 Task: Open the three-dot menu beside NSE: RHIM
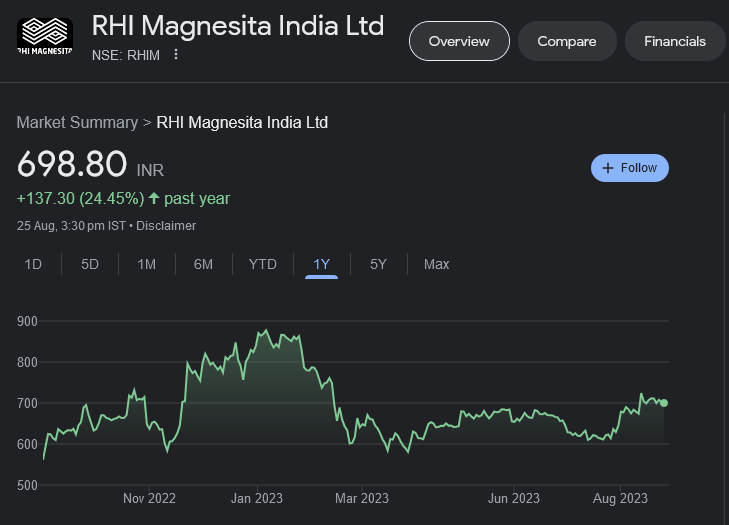(176, 55)
